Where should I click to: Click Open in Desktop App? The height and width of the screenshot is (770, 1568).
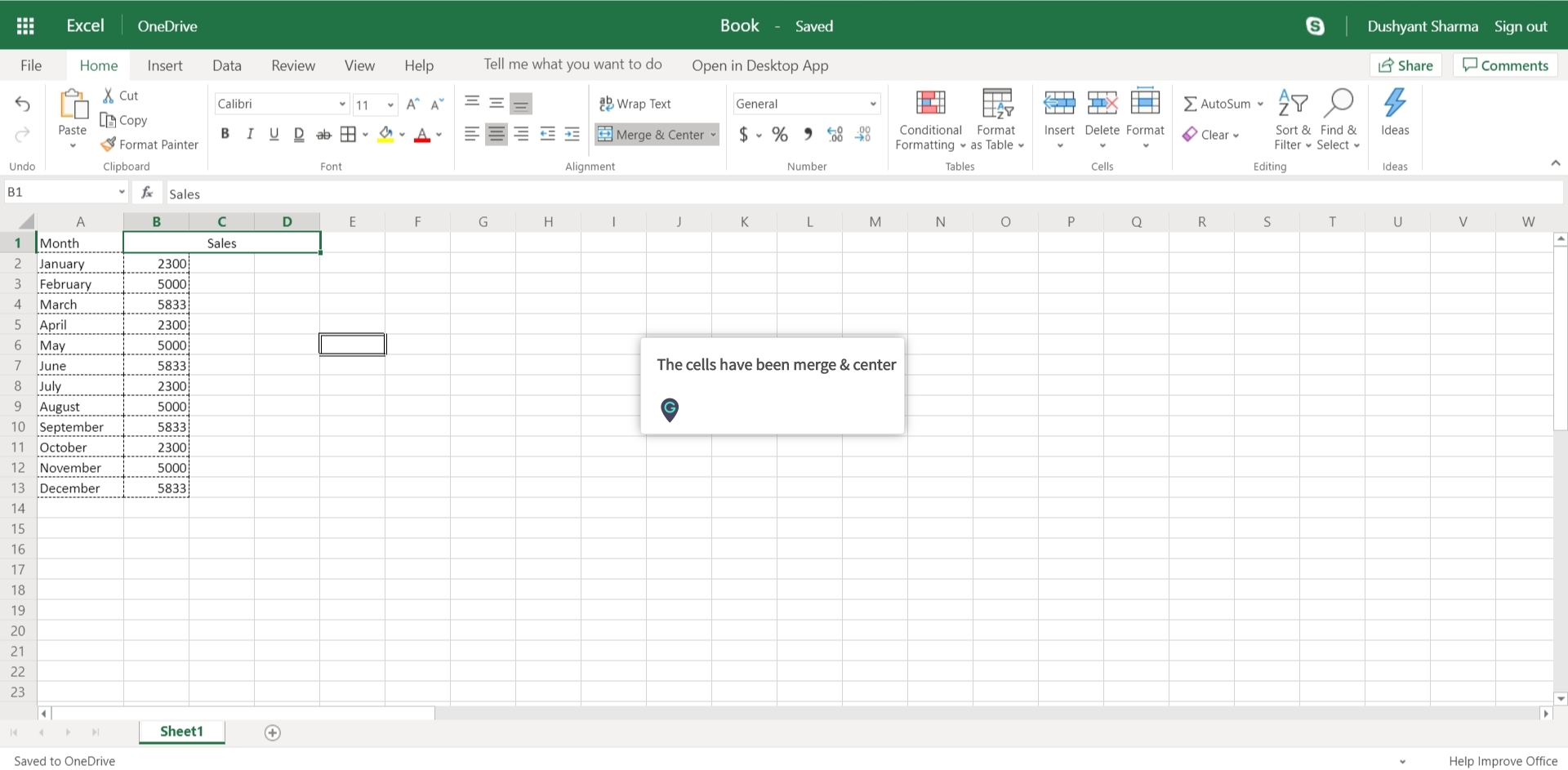click(x=759, y=65)
